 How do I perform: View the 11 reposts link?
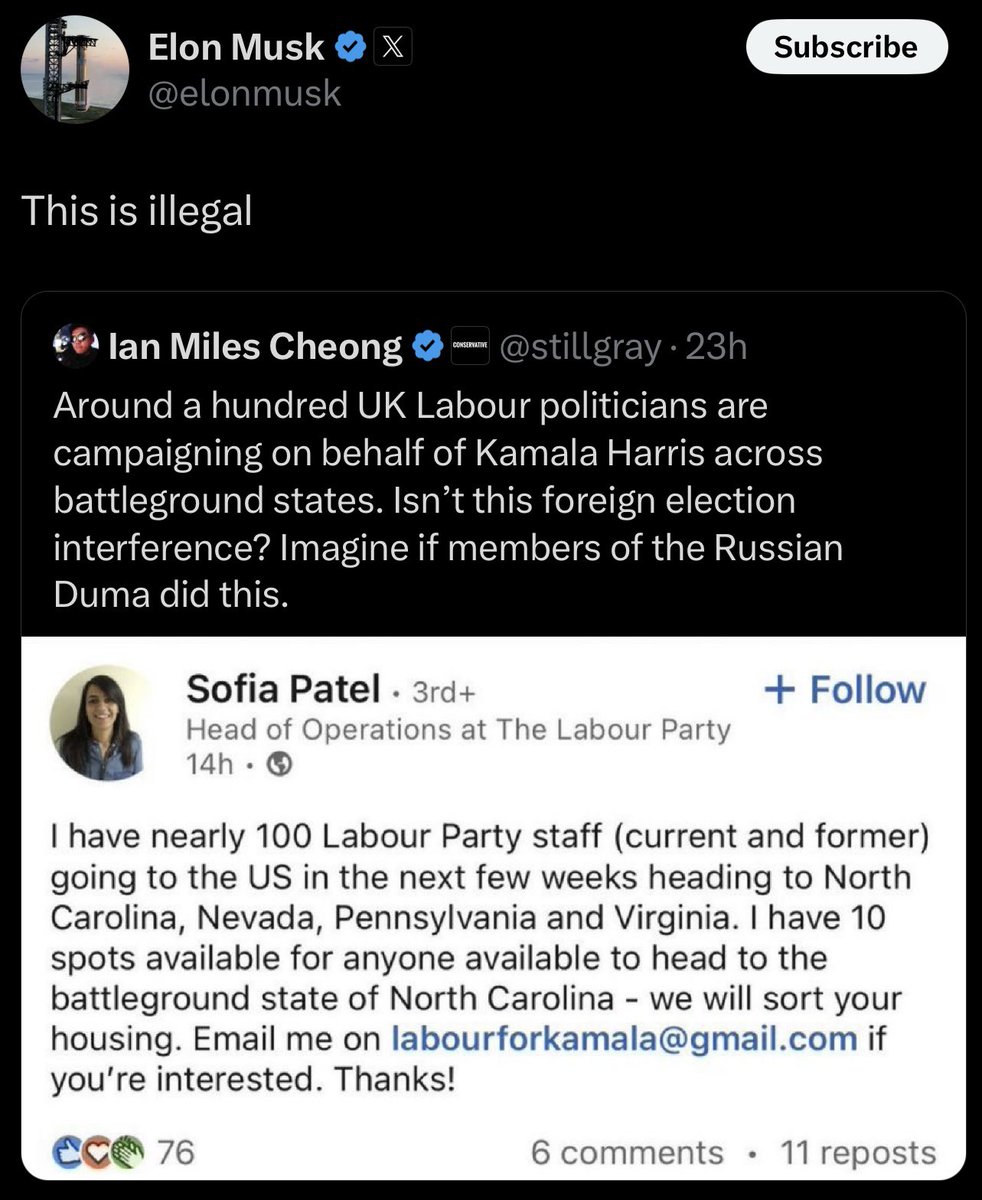(858, 1152)
